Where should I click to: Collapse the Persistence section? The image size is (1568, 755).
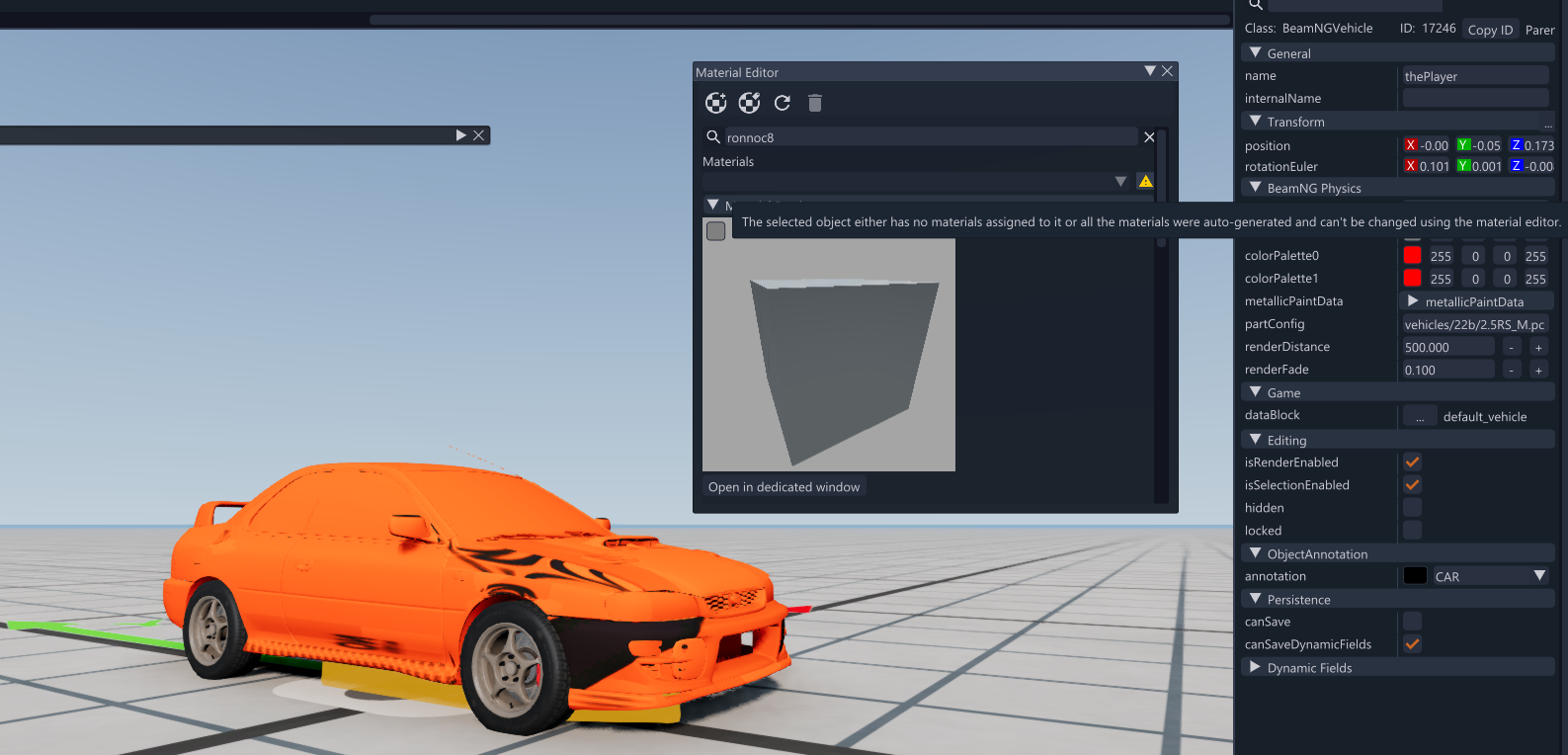1256,599
